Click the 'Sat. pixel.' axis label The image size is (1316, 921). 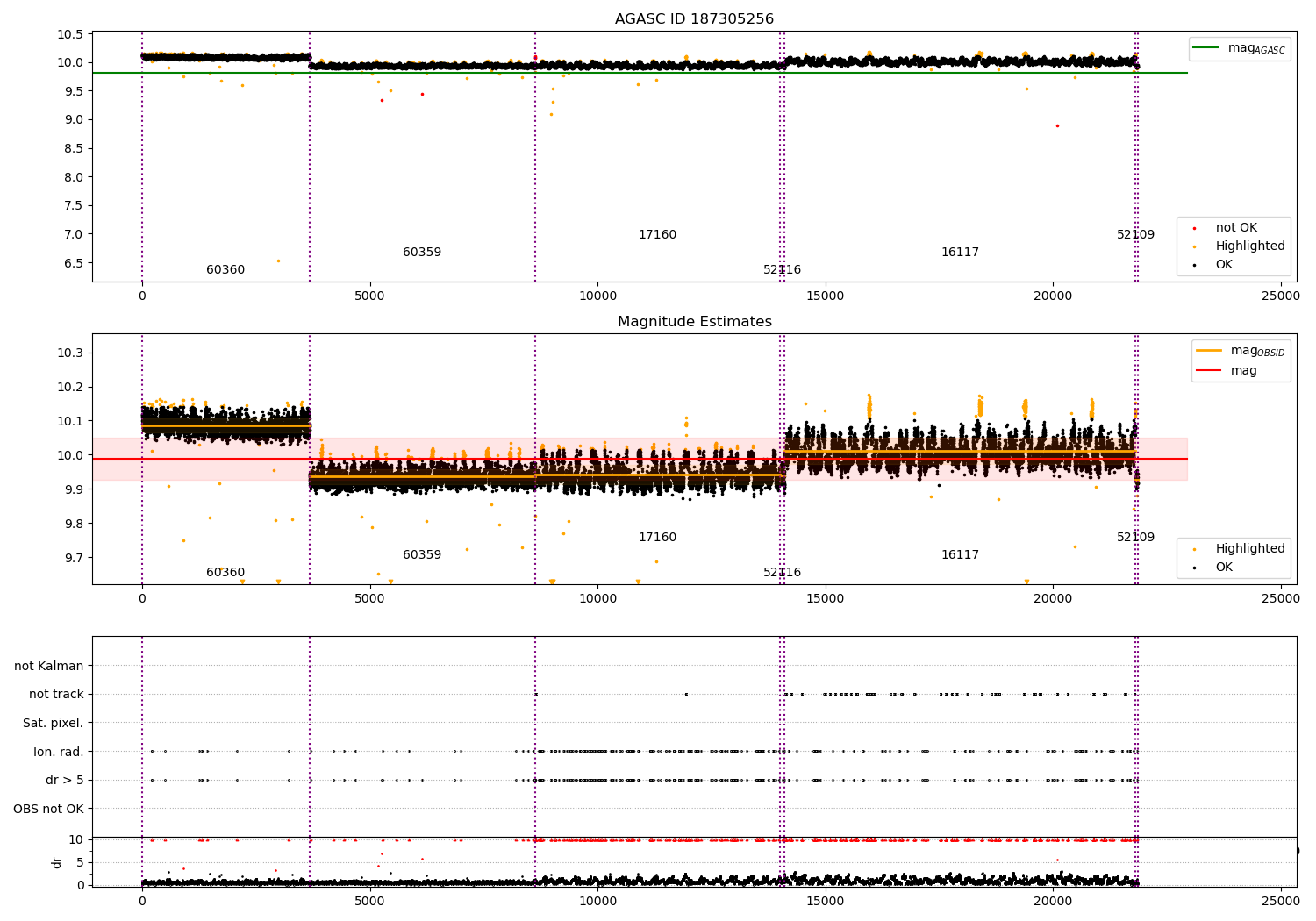[54, 724]
